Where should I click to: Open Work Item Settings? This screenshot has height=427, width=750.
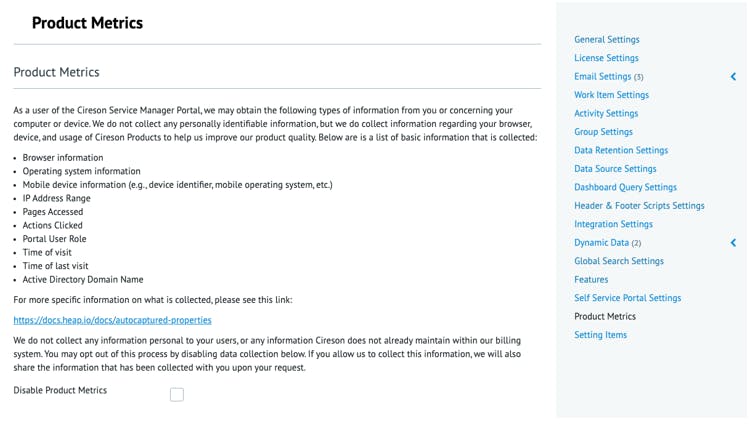point(611,95)
